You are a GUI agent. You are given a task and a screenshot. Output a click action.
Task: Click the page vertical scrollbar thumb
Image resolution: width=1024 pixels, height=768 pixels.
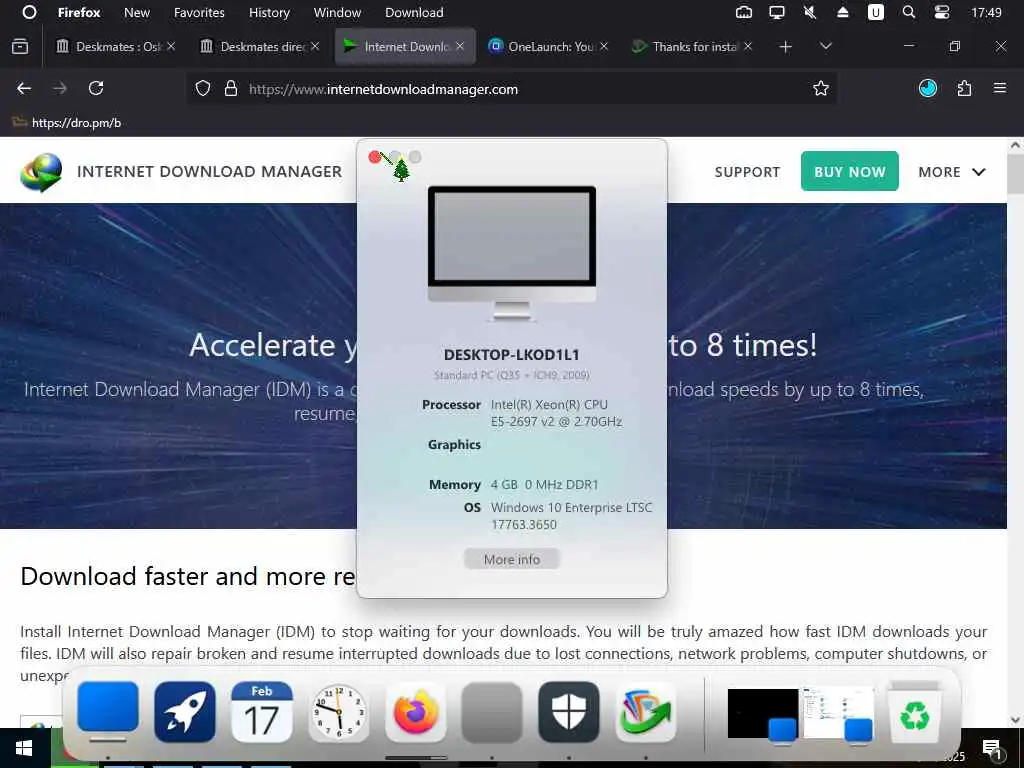(1015, 174)
